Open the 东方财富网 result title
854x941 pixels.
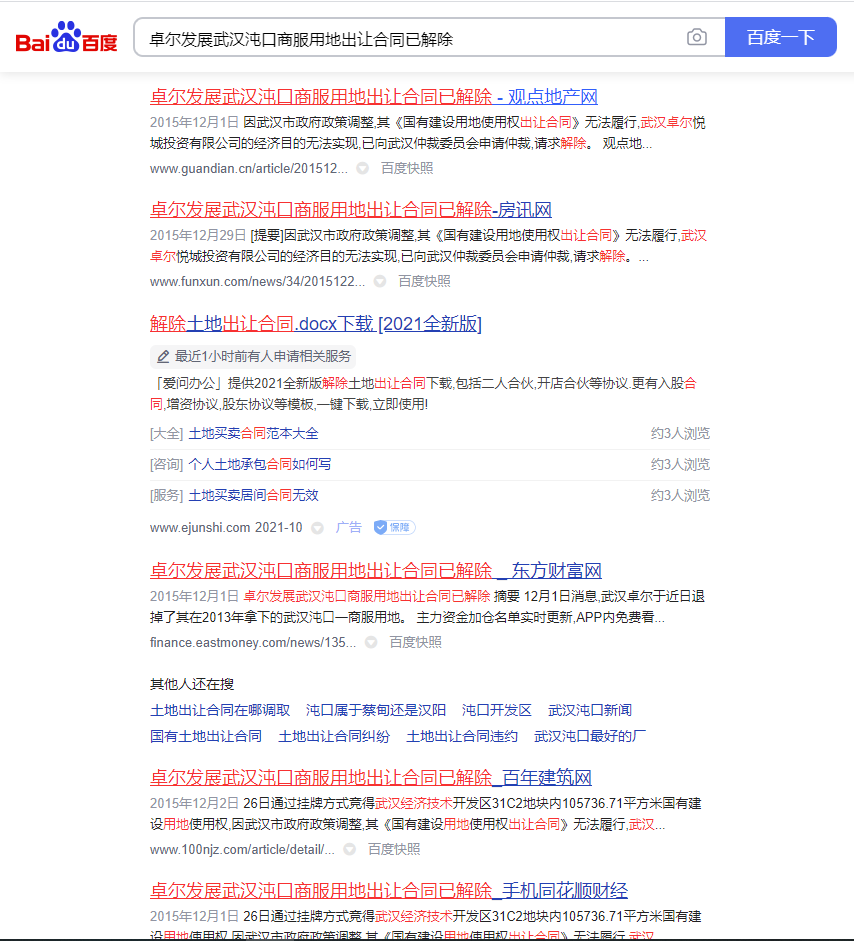click(376, 571)
